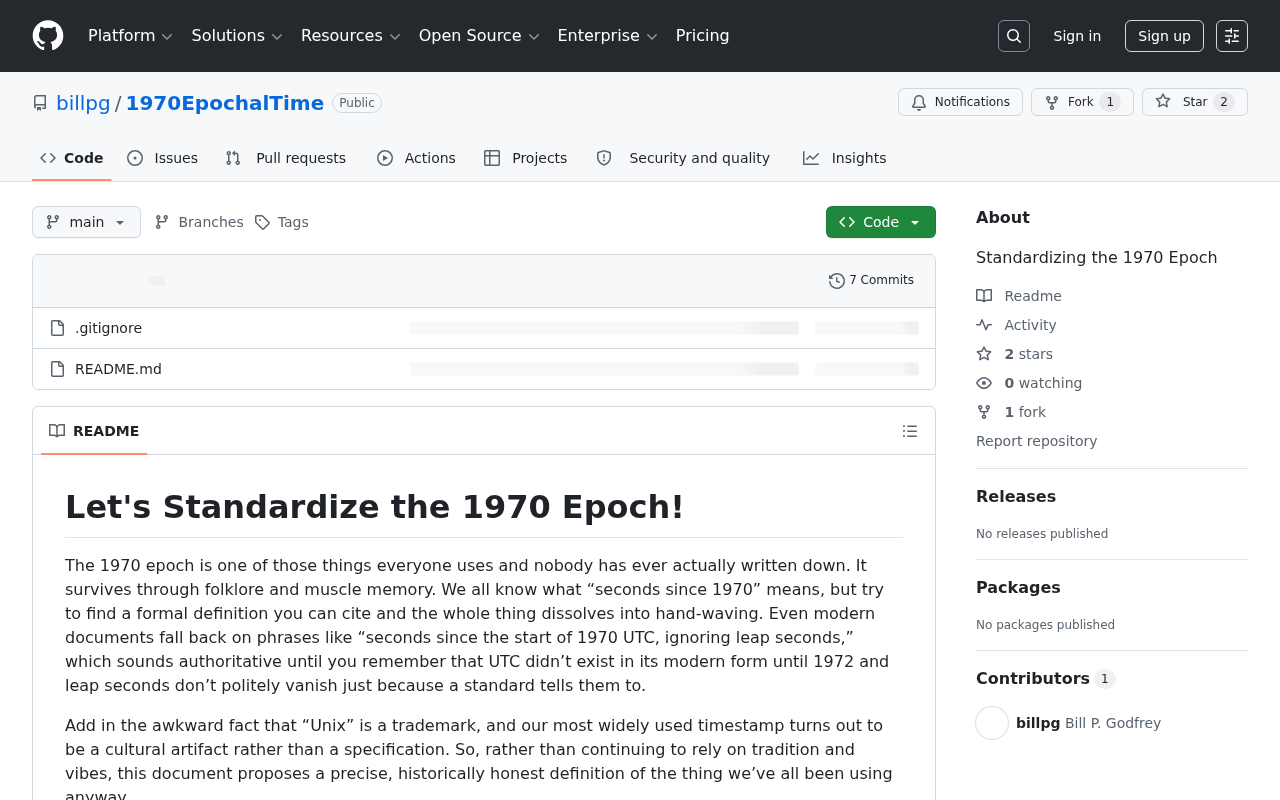
Task: Click the star icon beside 2 stars
Action: (984, 354)
